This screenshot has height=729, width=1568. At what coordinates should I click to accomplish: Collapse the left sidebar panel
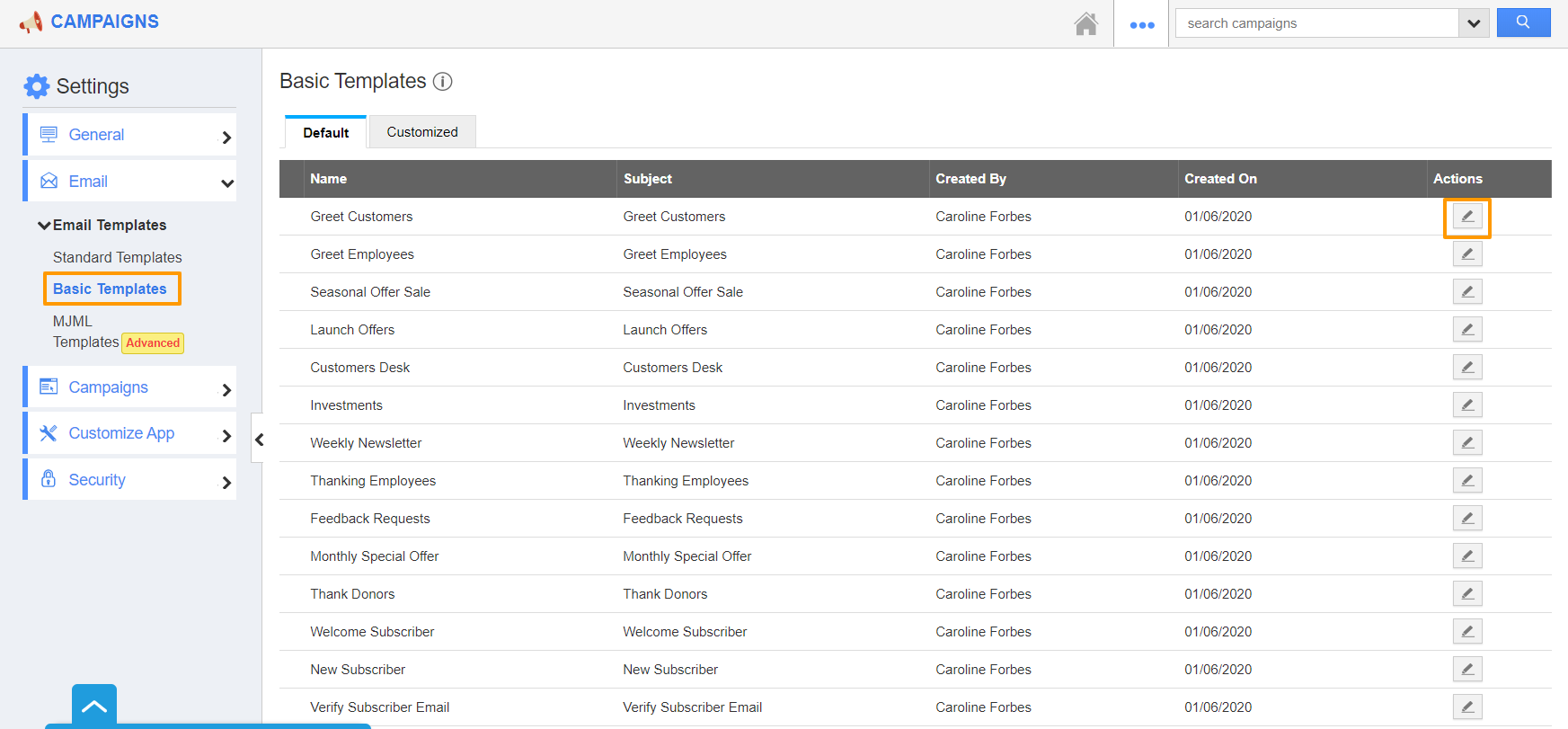point(259,440)
